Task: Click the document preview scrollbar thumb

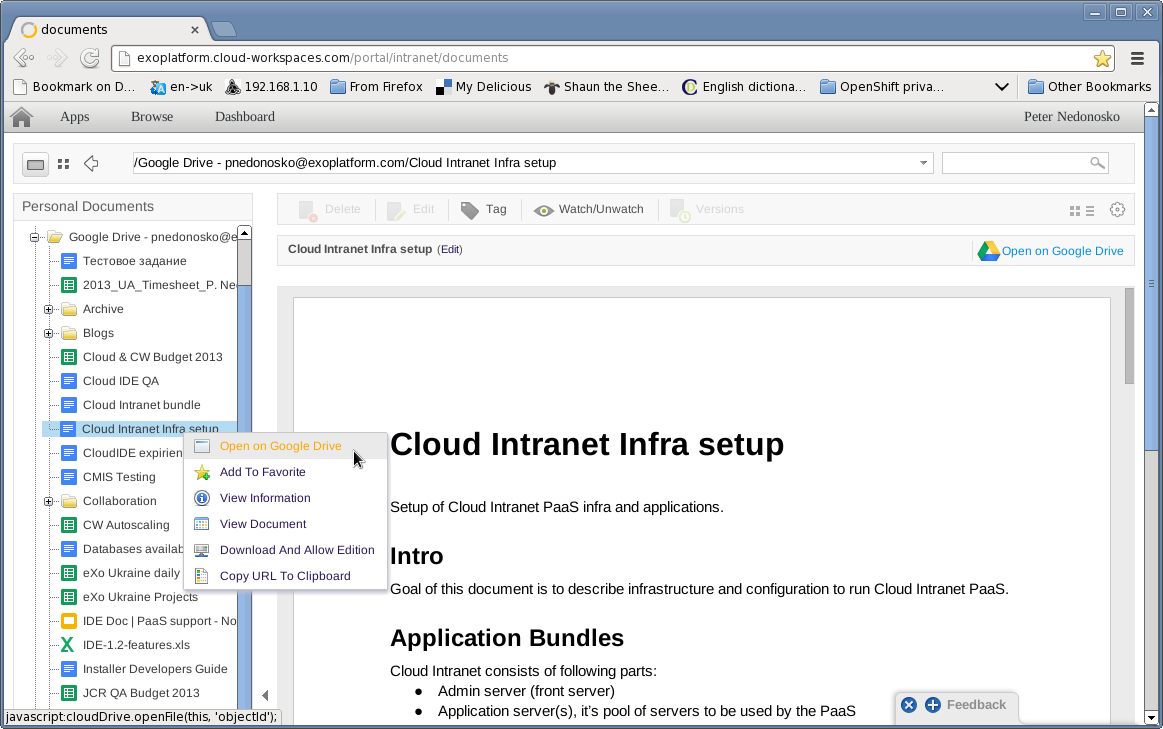Action: coord(1130,336)
